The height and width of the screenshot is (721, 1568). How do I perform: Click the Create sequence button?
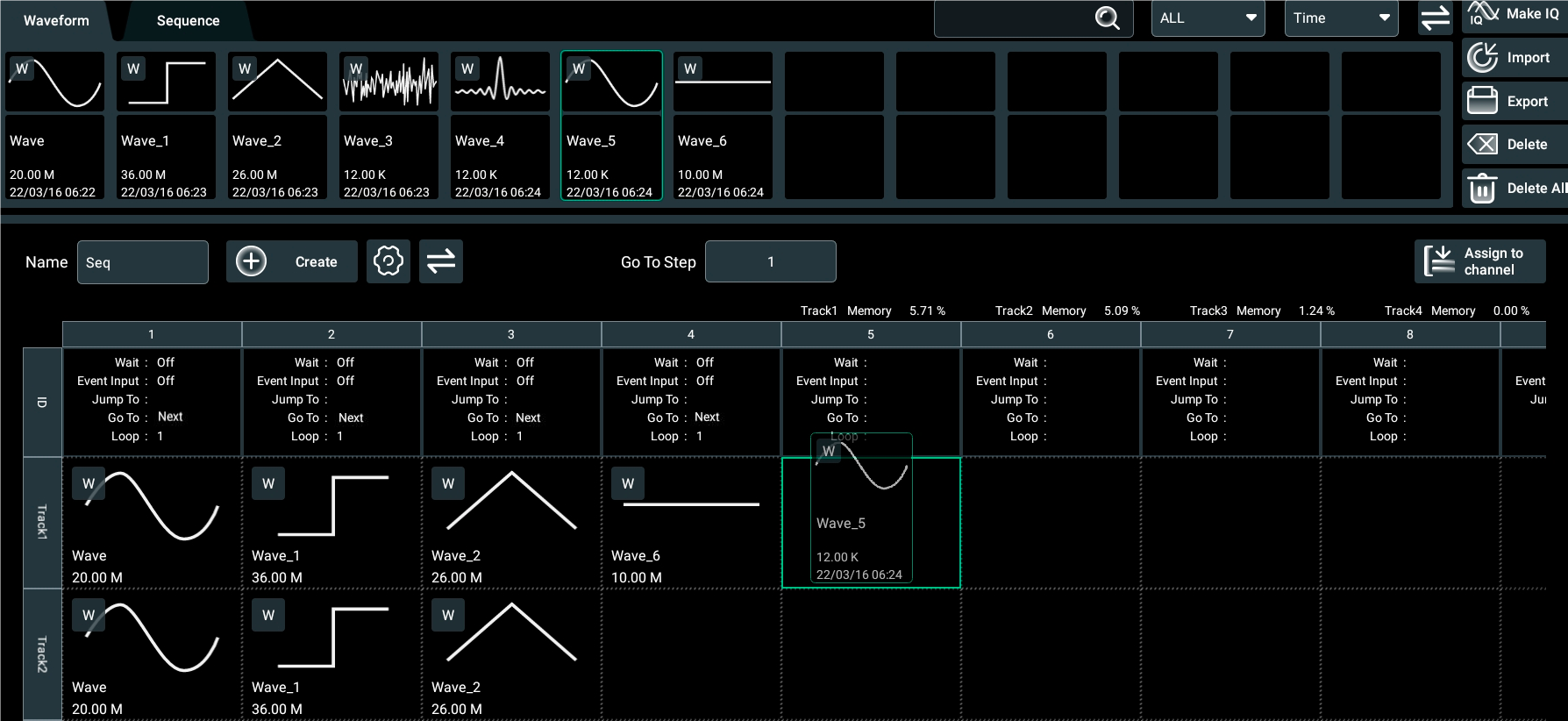click(292, 261)
